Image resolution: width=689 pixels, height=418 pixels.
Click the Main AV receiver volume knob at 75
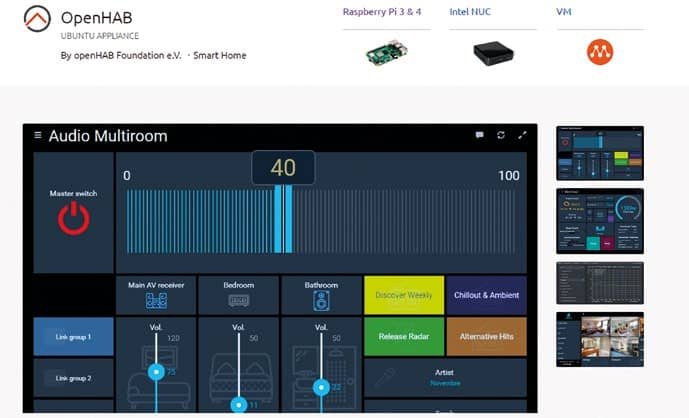pyautogui.click(x=156, y=372)
